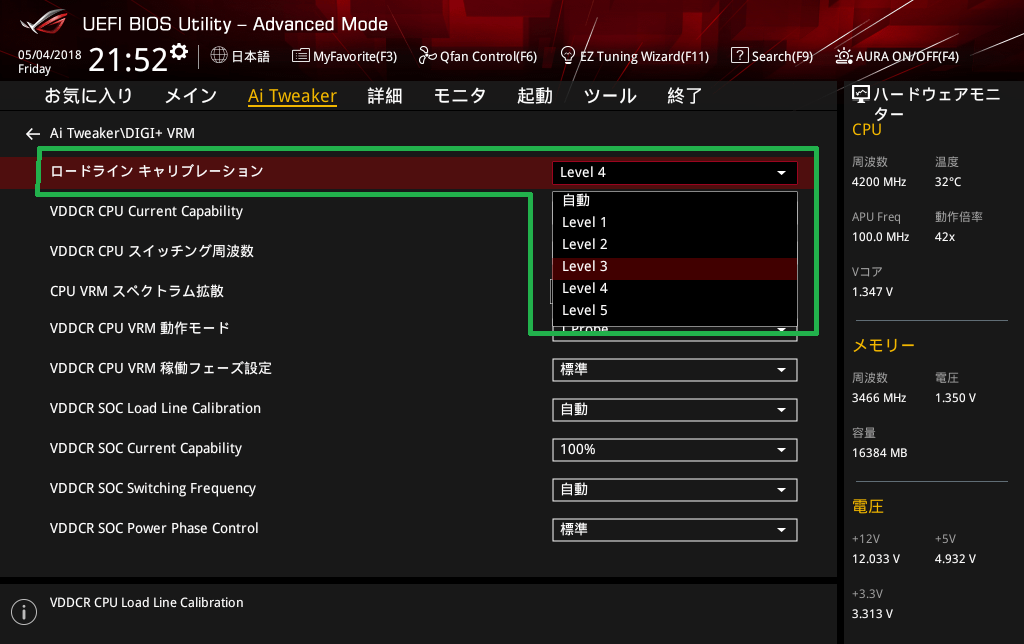Click +12V 12.033 V reading

(x=876, y=559)
